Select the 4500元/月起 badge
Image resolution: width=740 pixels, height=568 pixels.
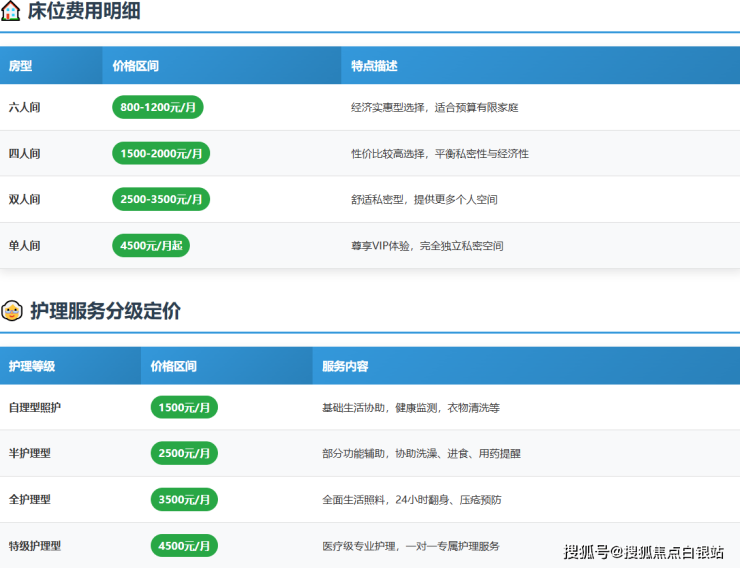coord(150,245)
